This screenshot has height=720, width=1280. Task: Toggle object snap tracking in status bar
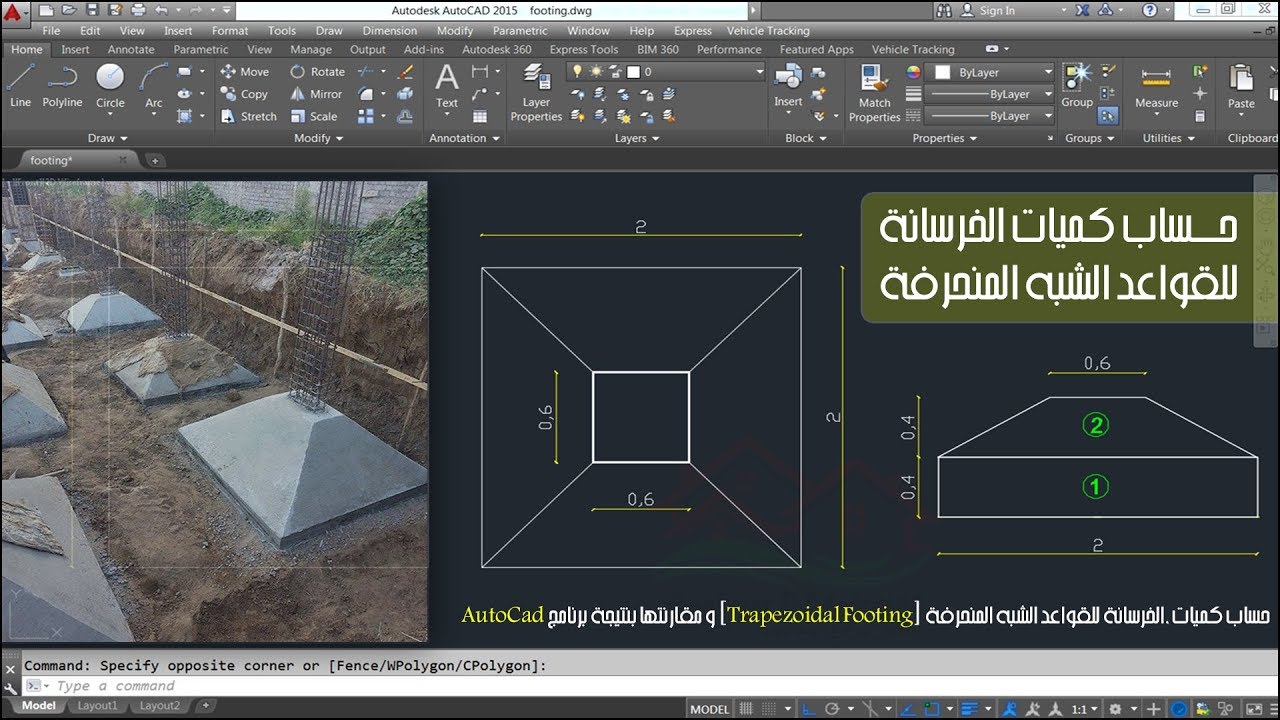coord(907,709)
